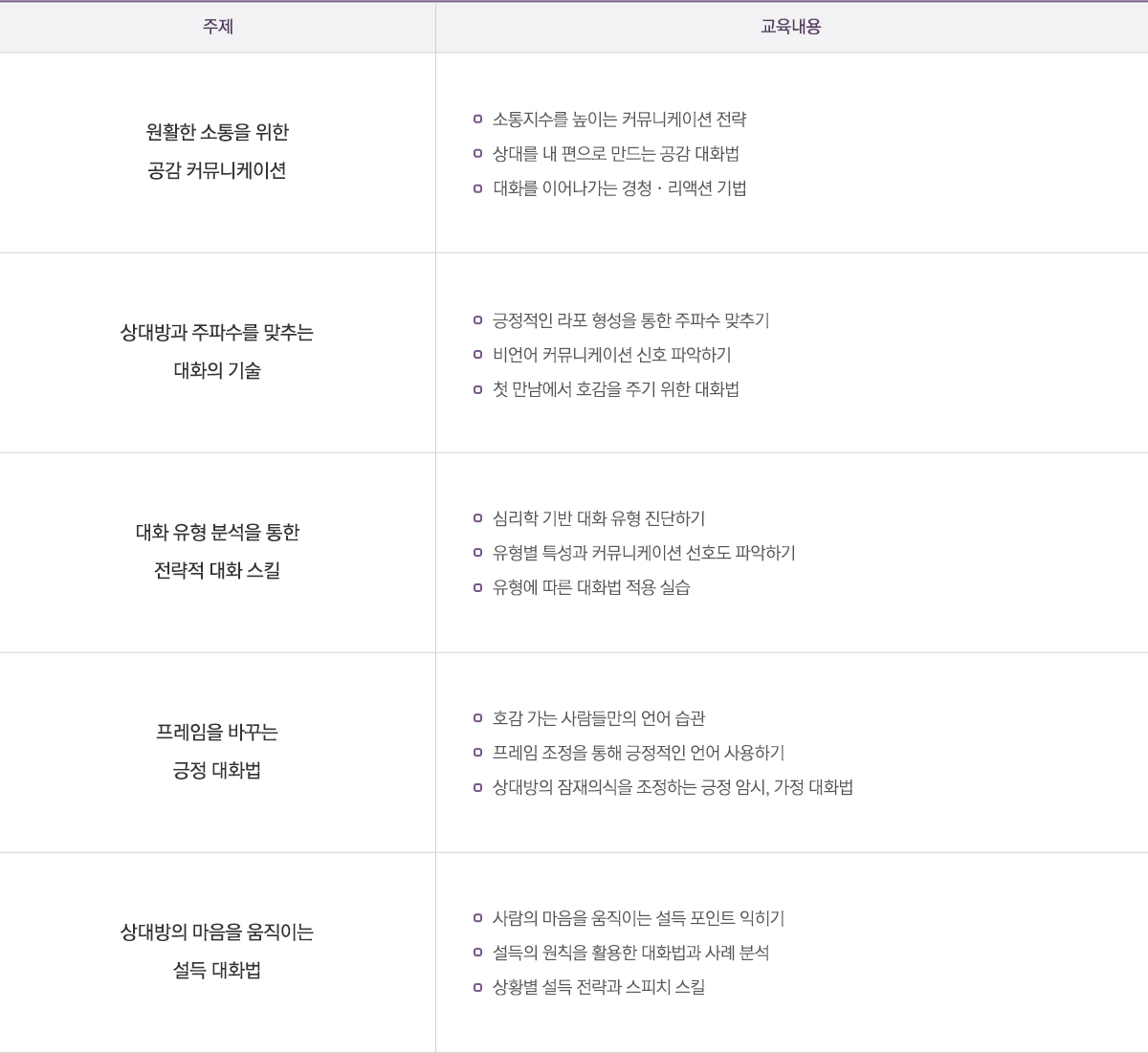Click bullet icon beside 호감 가는 사람들만의 언어 습관
This screenshot has width=1148, height=1053.
click(x=477, y=718)
